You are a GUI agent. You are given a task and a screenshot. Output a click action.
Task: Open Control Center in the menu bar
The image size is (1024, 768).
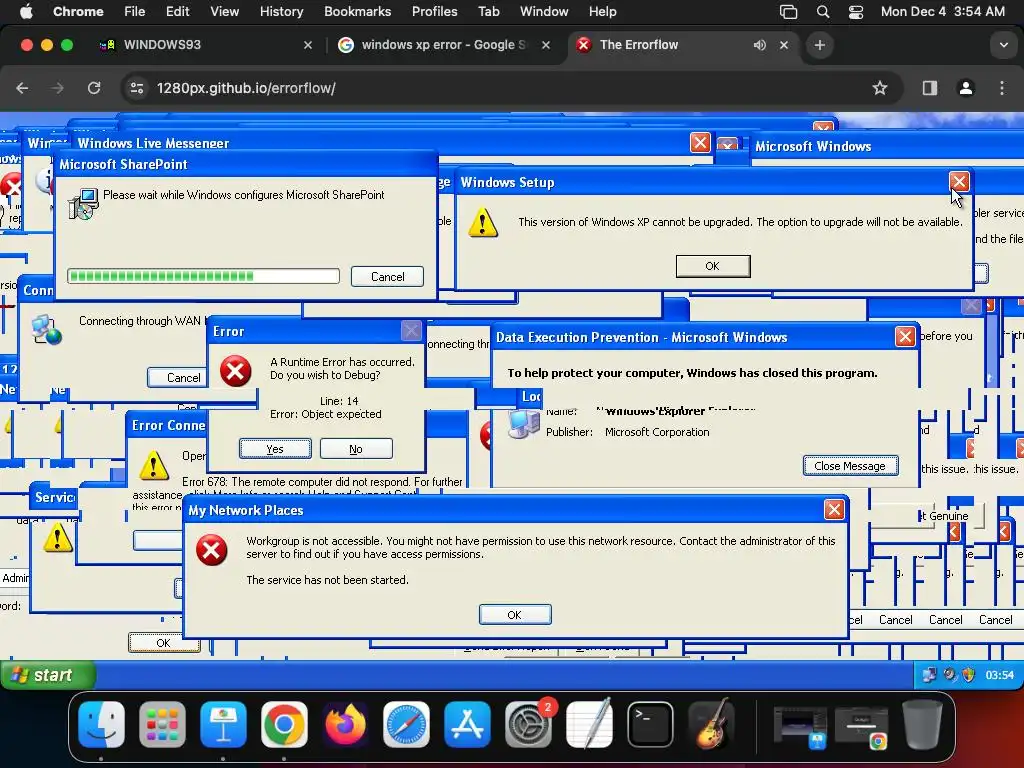pyautogui.click(x=856, y=12)
